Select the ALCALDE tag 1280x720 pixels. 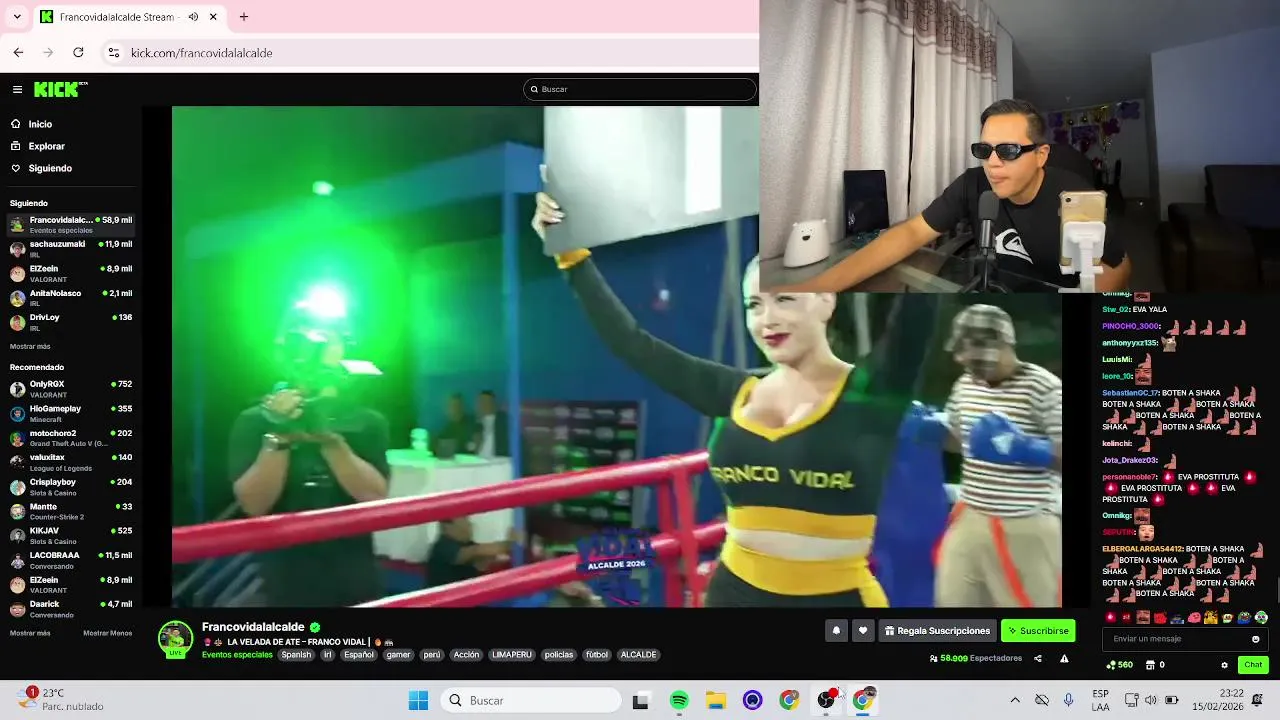(638, 655)
